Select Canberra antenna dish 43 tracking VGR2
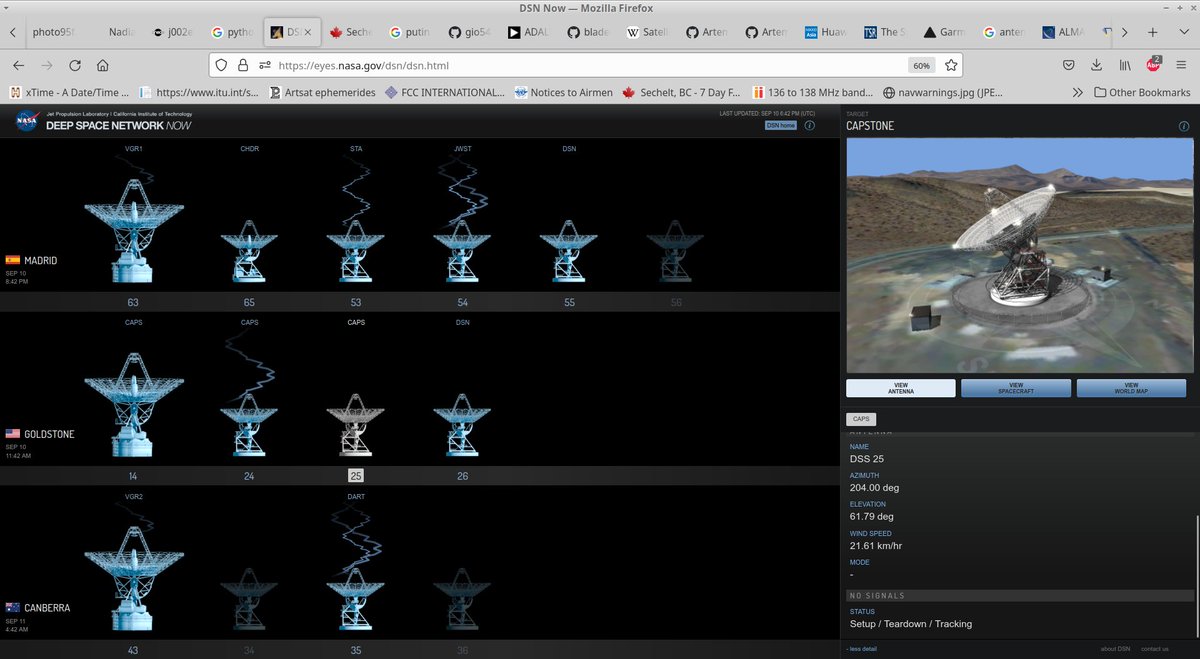Viewport: 1200px width, 659px height. 133,579
